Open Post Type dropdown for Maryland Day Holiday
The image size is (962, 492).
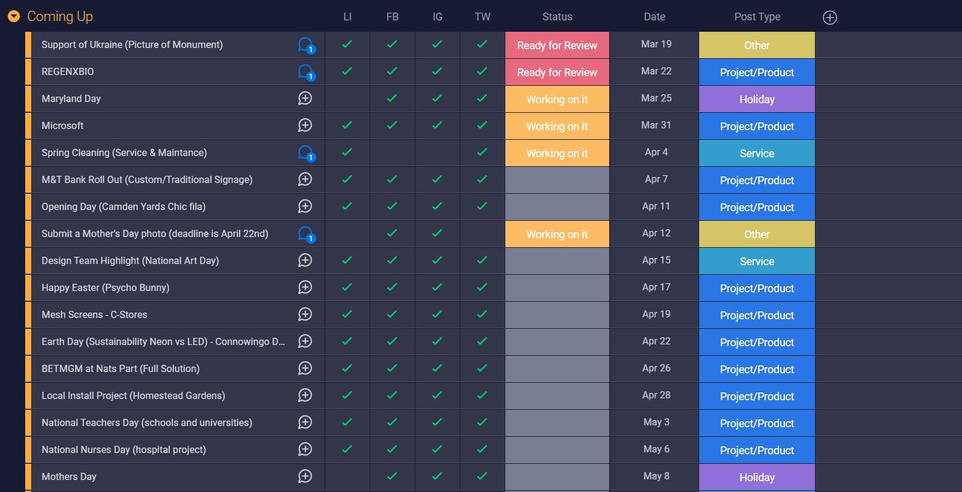[756, 99]
